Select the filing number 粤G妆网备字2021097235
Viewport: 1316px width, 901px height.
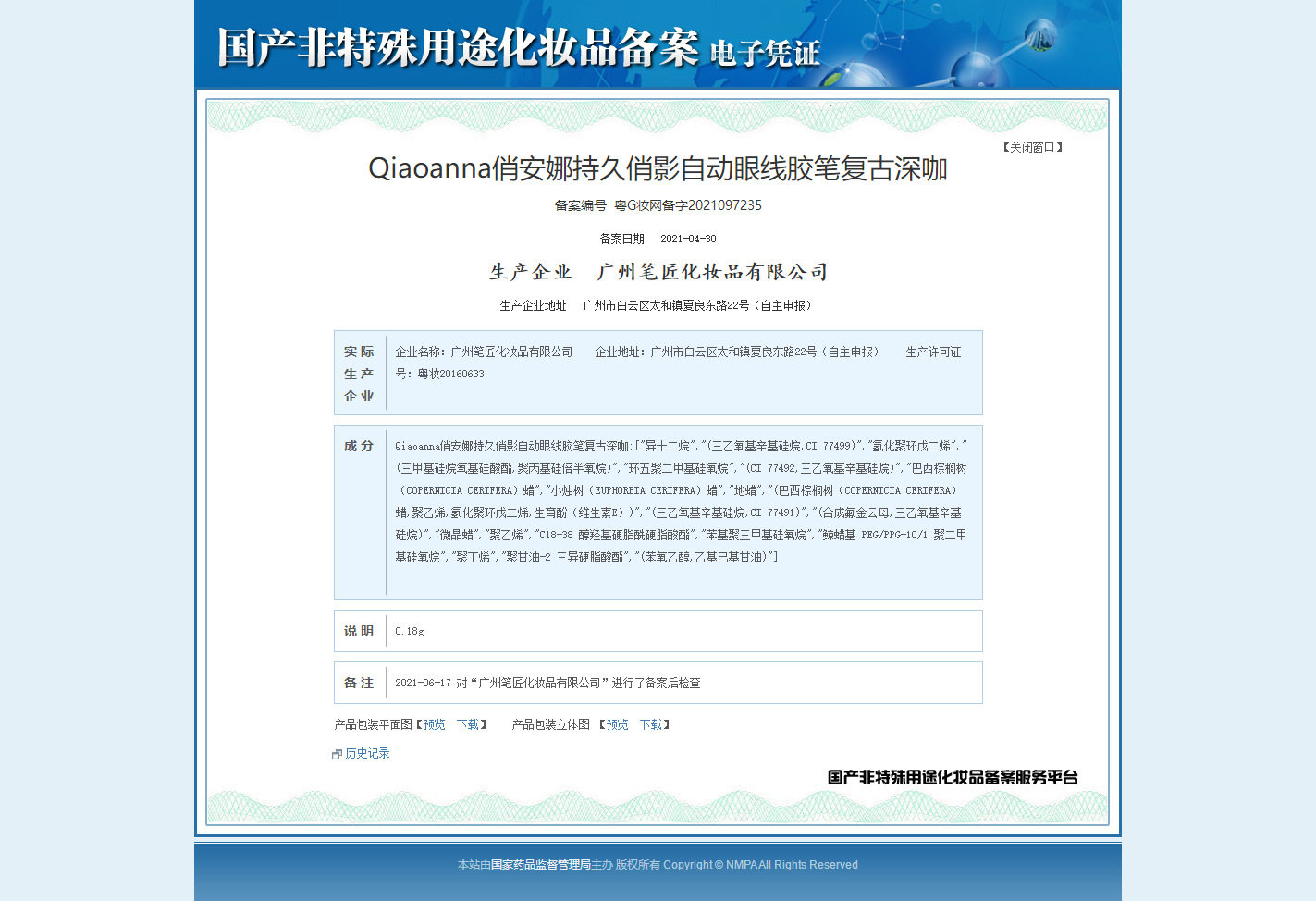click(688, 205)
